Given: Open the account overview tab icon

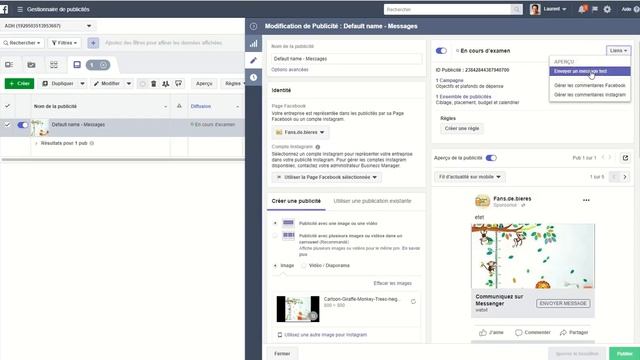Looking at the screenshot, I should (x=9, y=64).
